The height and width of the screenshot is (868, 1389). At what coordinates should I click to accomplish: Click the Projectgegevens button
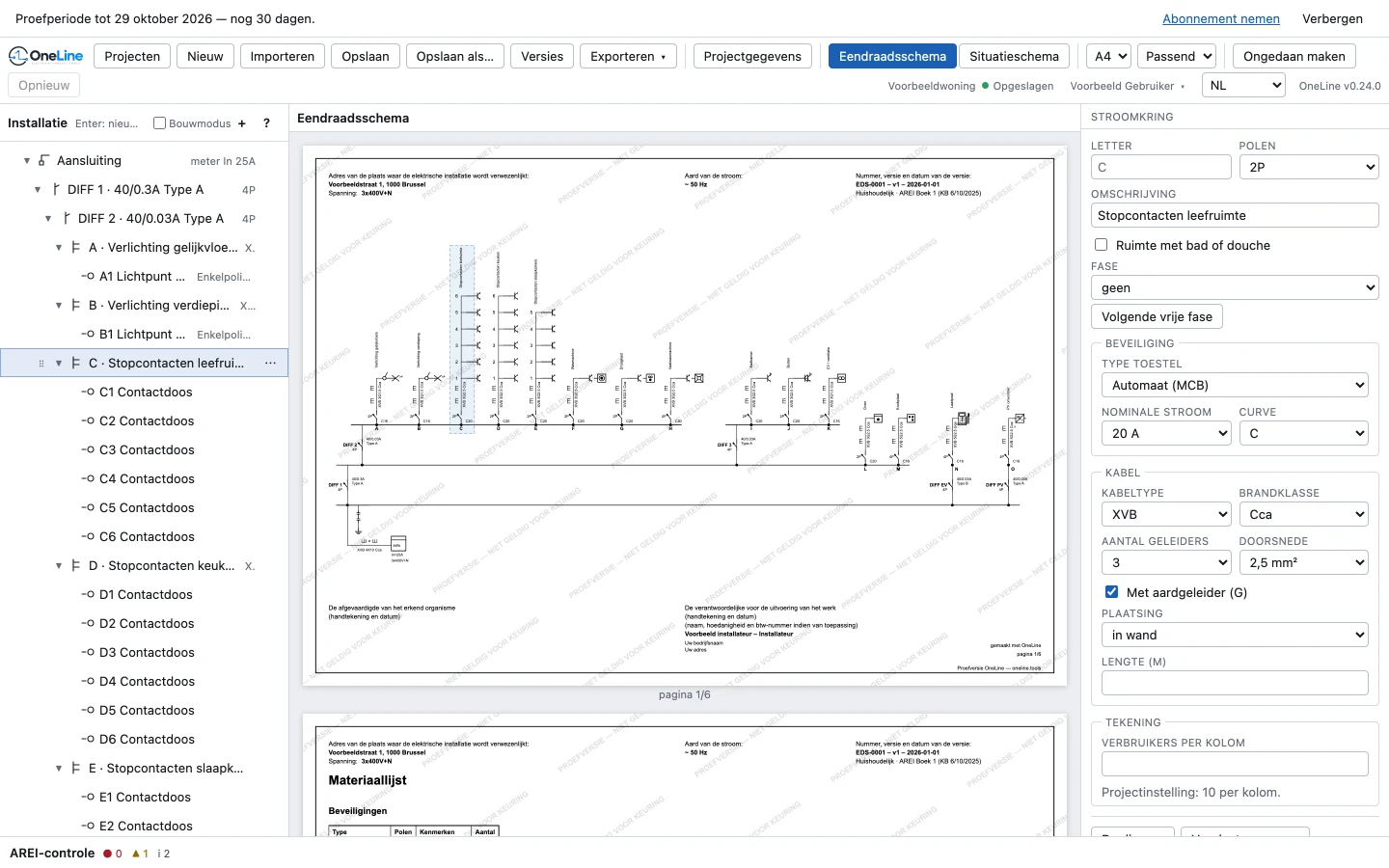pos(752,56)
